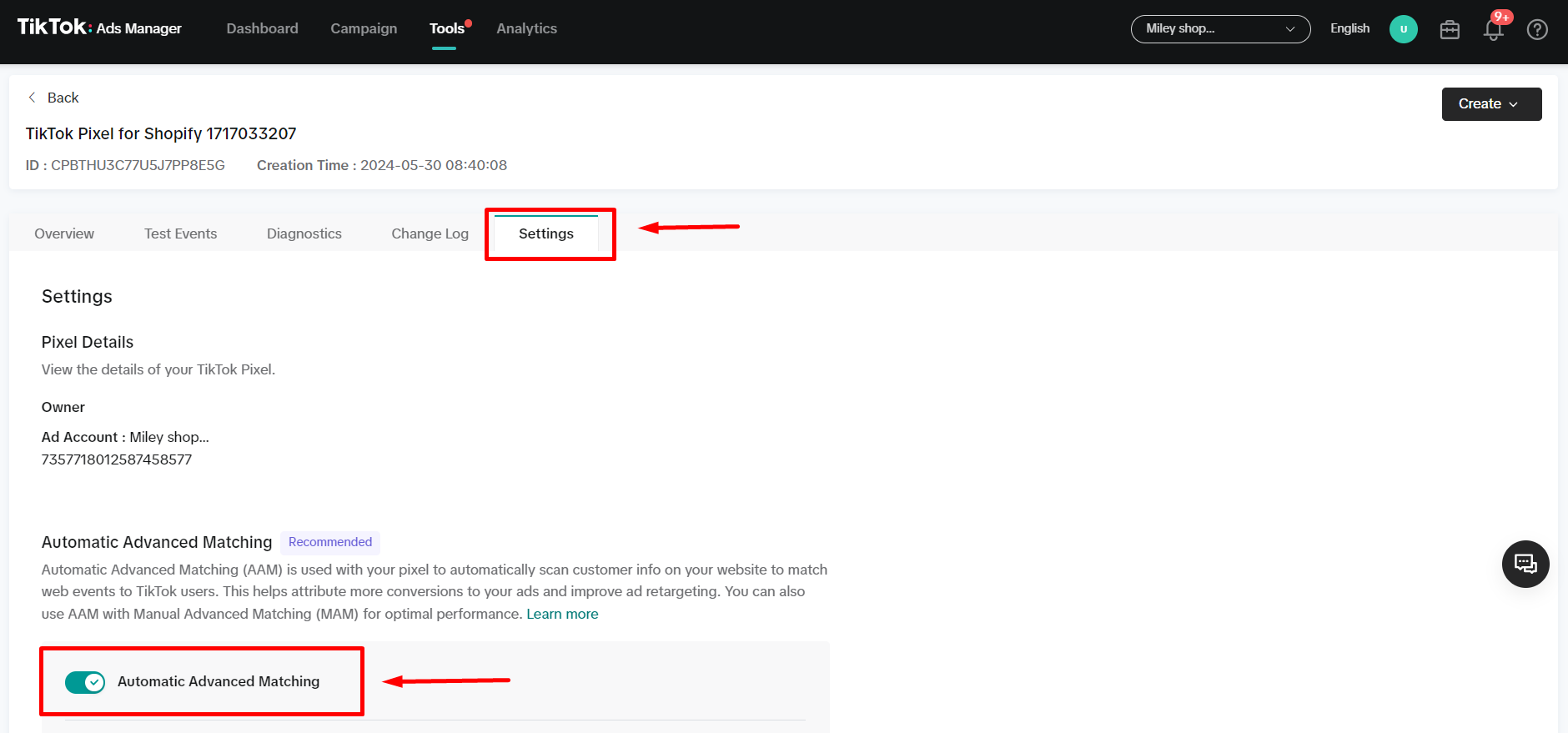Open the Test Events tab
This screenshot has height=733, width=1568.
pos(180,234)
